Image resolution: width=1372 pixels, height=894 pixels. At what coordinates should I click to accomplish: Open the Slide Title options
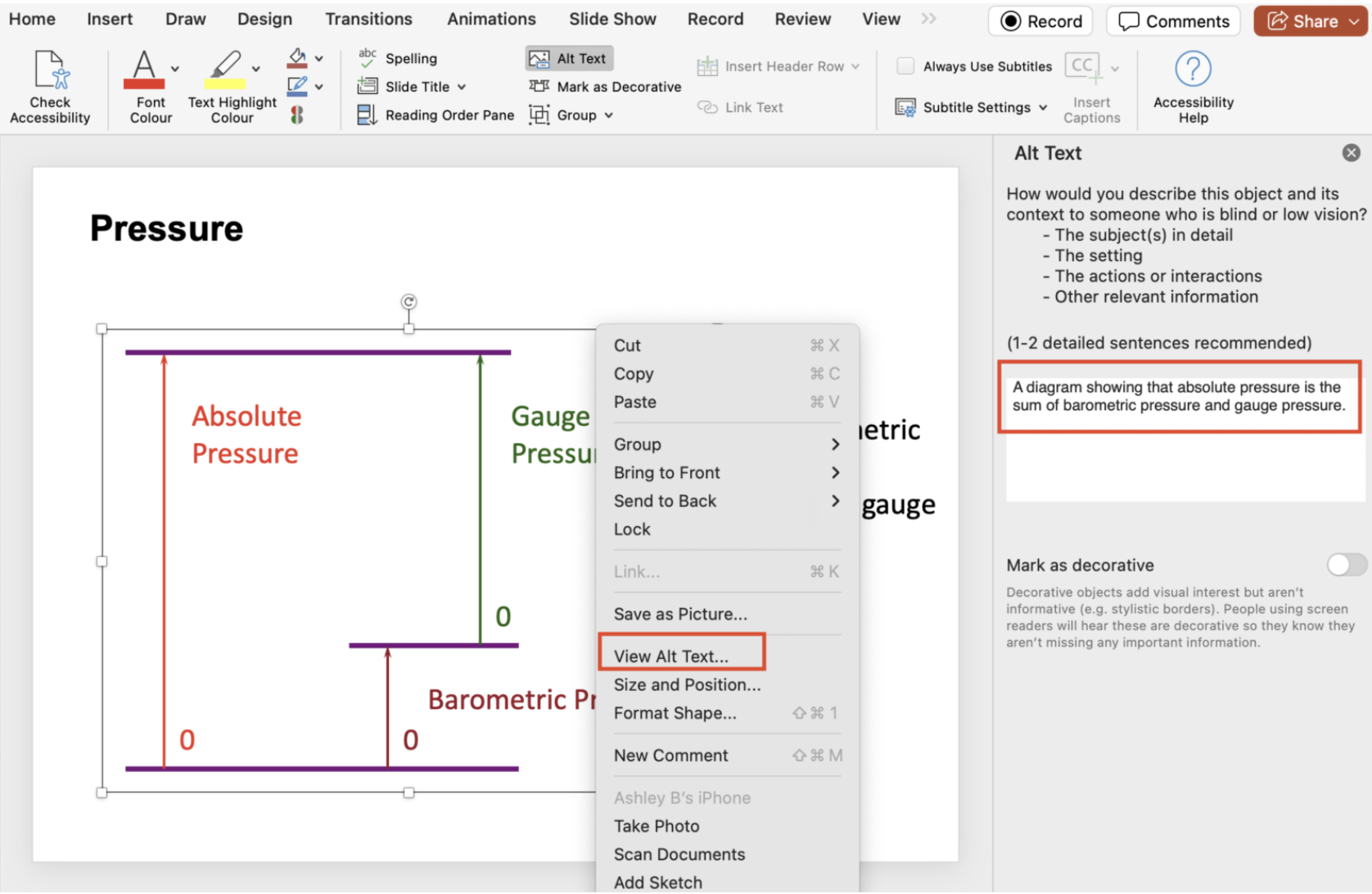[412, 87]
